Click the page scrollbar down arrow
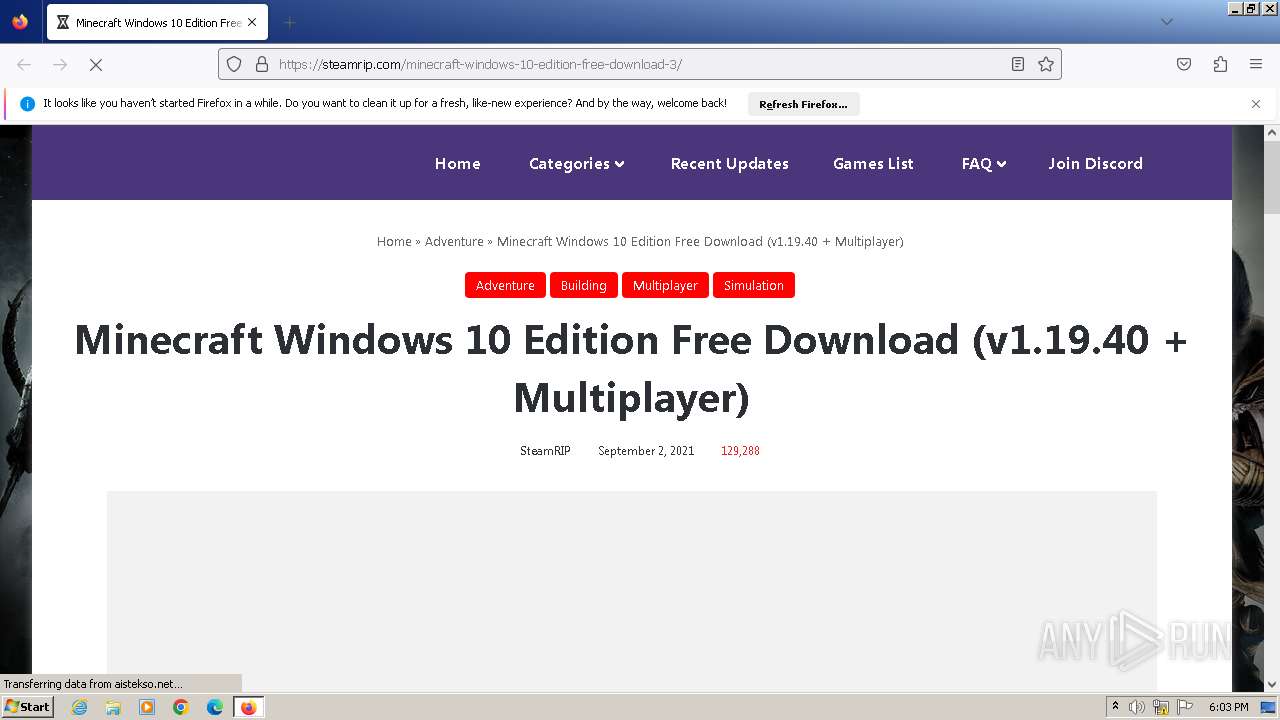The width and height of the screenshot is (1280, 720). (x=1272, y=684)
